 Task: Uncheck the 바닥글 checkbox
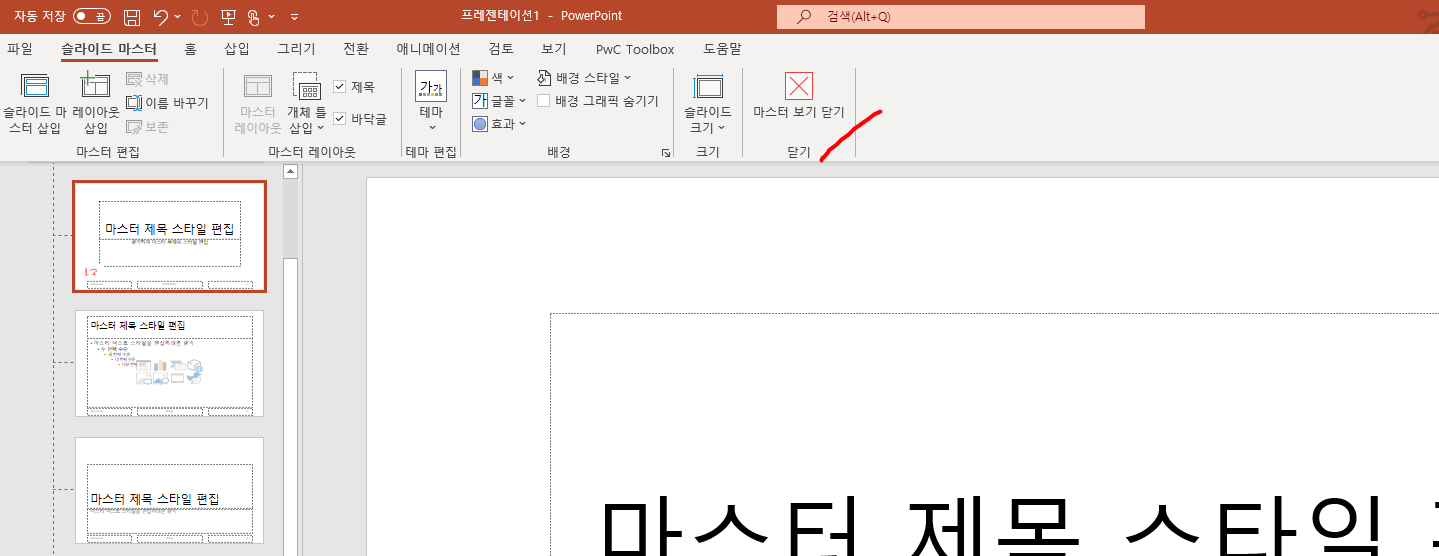click(340, 119)
